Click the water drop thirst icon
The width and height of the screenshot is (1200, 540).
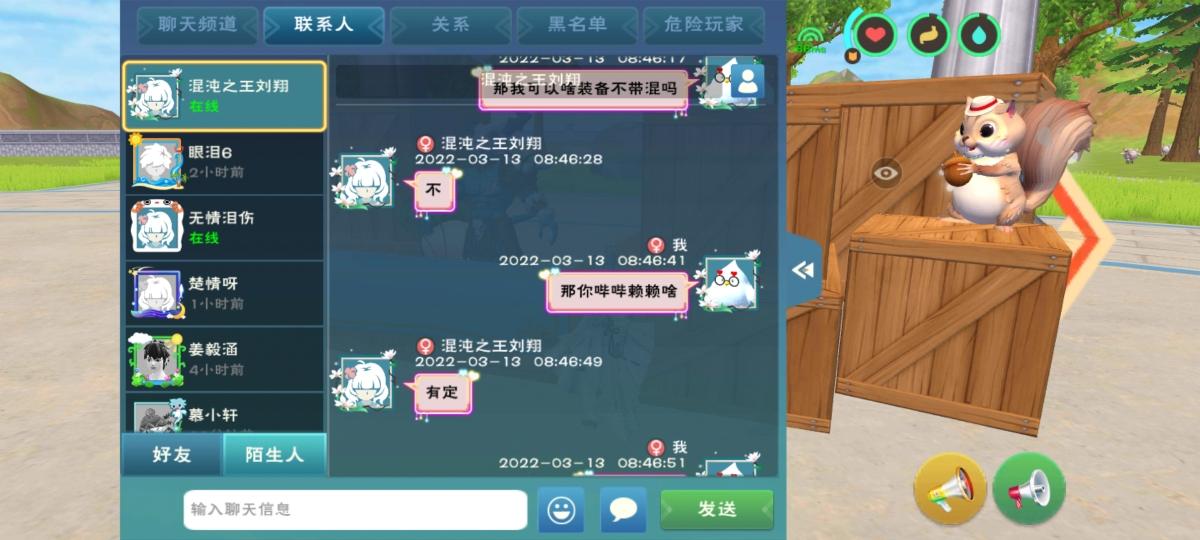click(980, 35)
